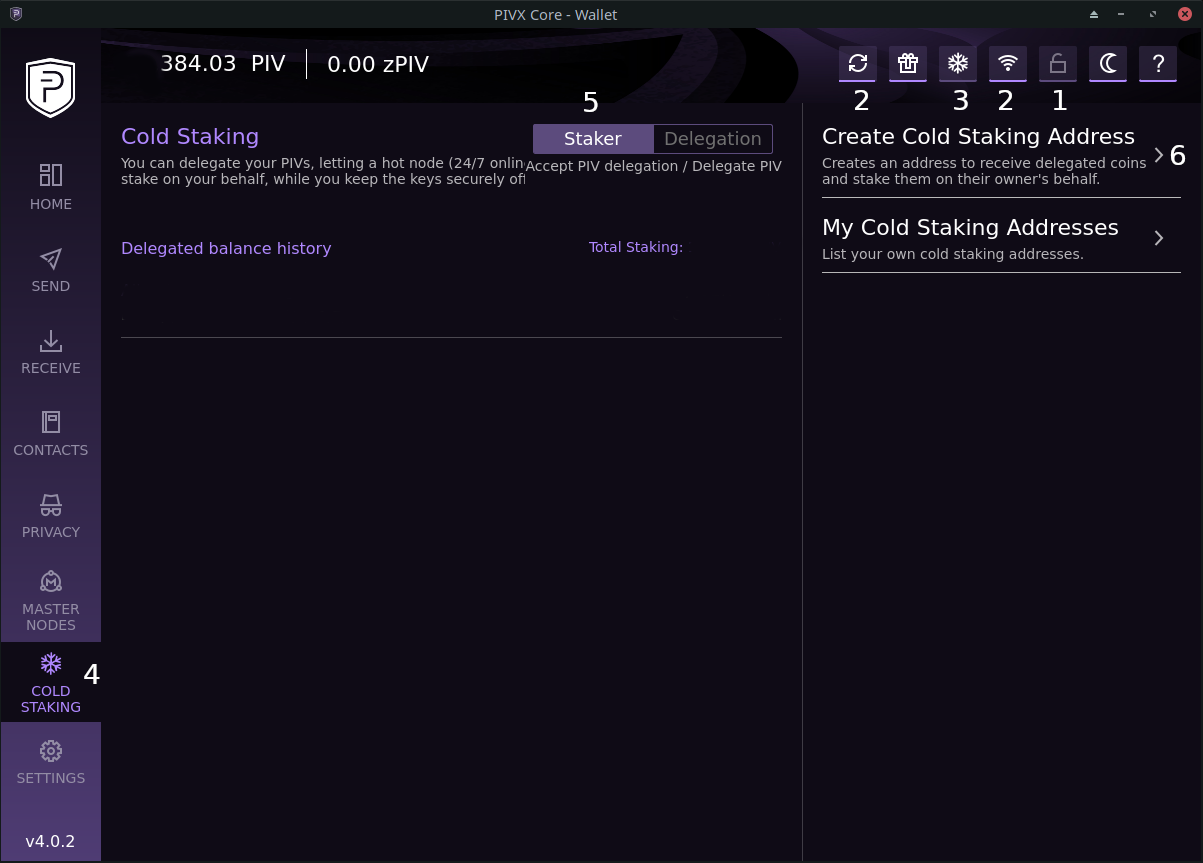Open the Receive page
This screenshot has height=863, width=1203.
pos(51,351)
